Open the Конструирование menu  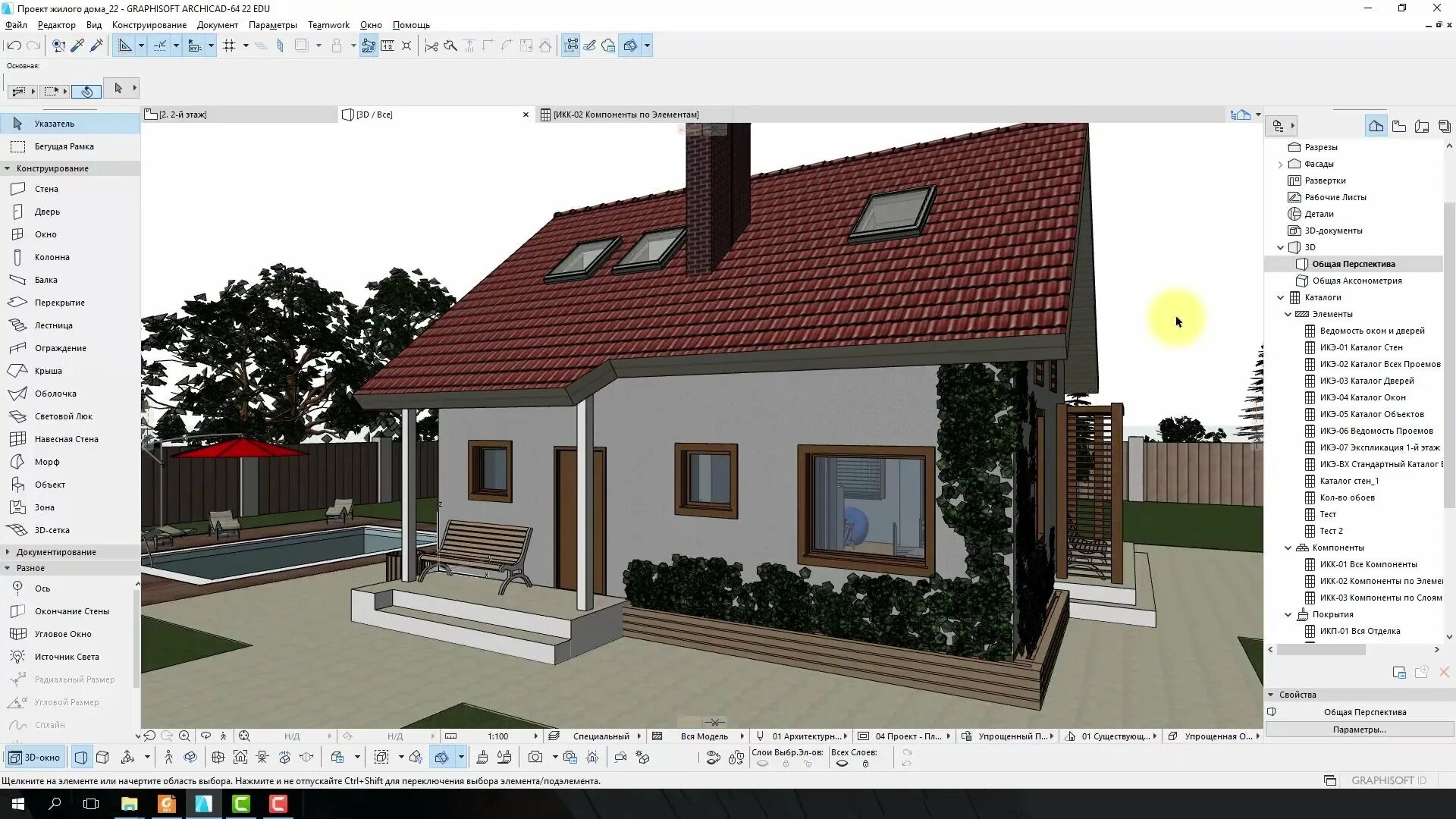(x=149, y=25)
